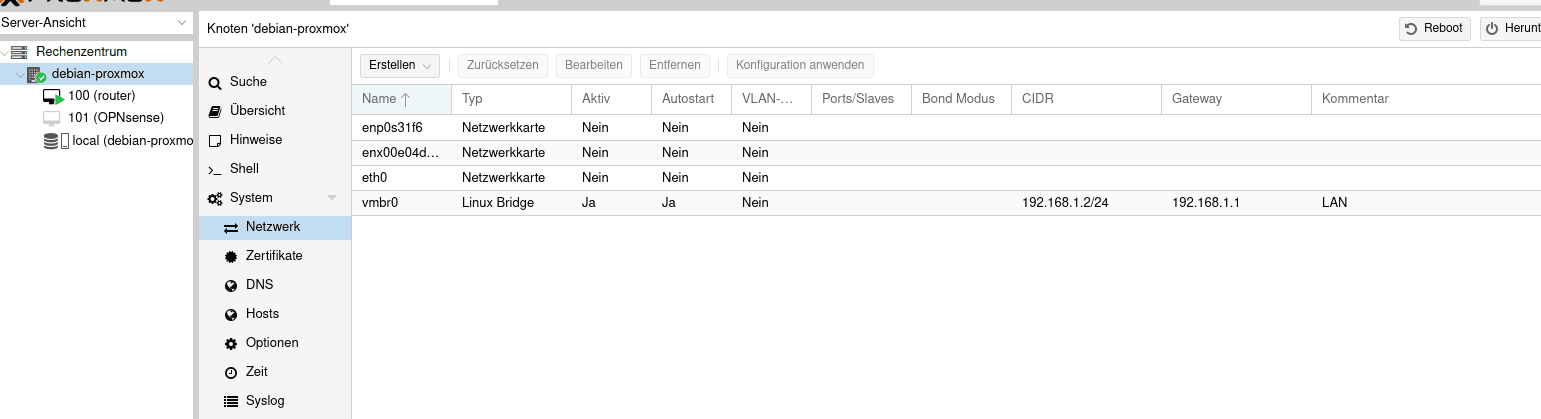Click the Reboot button
Screen dimensions: 1541x419
pos(1435,28)
